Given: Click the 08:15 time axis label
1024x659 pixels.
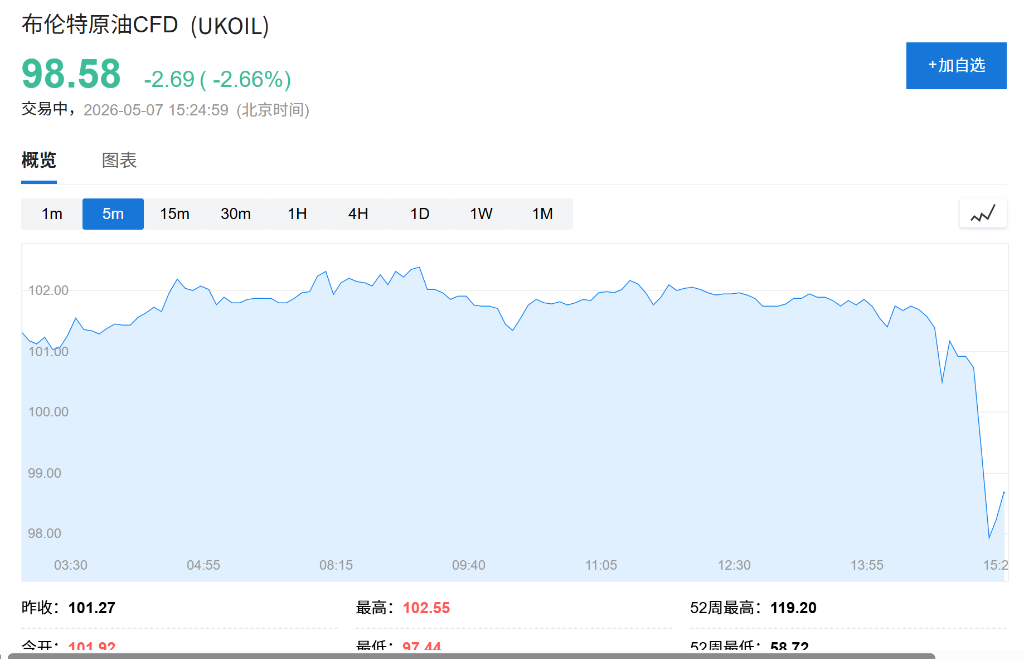Looking at the screenshot, I should 336,565.
